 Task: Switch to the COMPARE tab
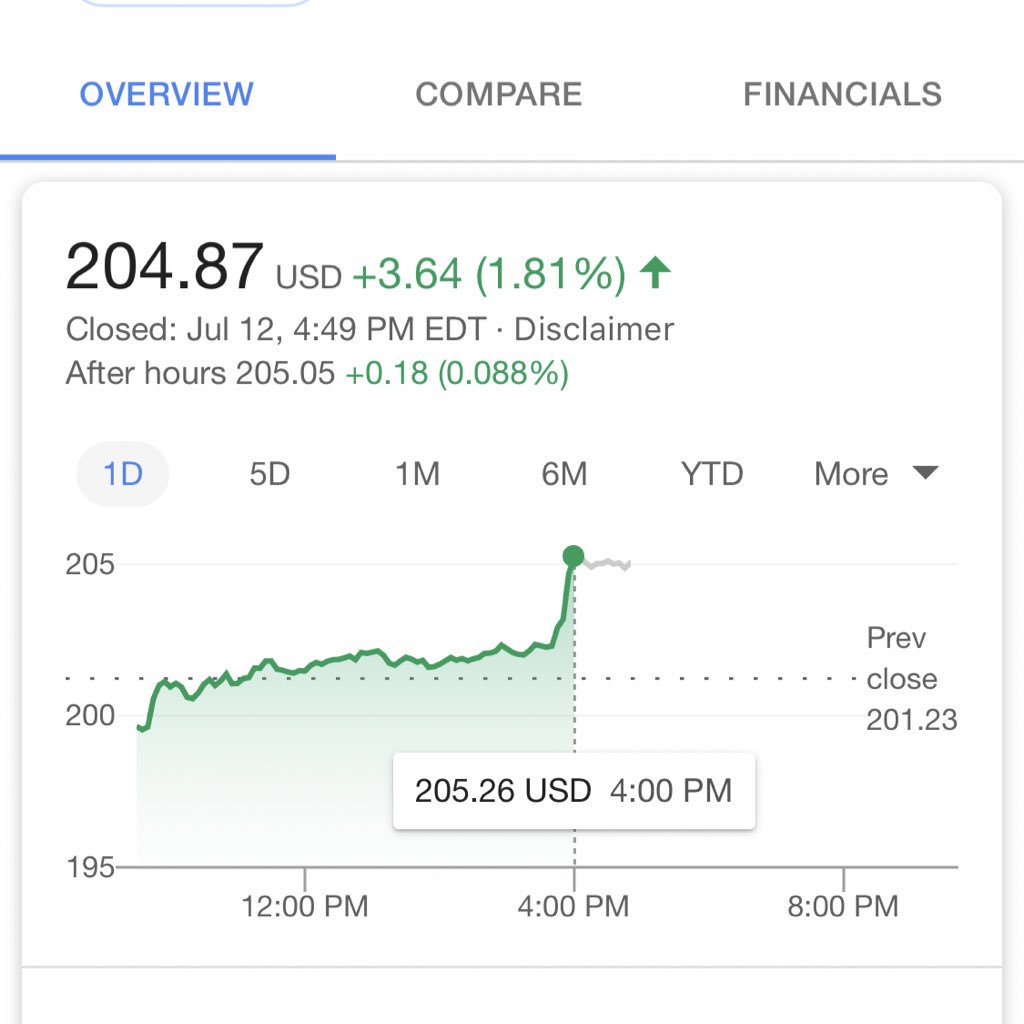[498, 95]
